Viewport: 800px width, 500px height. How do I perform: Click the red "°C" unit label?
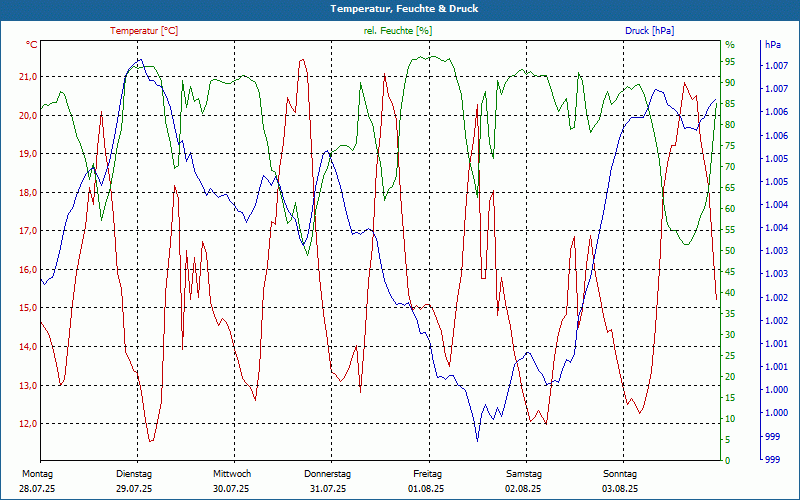(31, 45)
